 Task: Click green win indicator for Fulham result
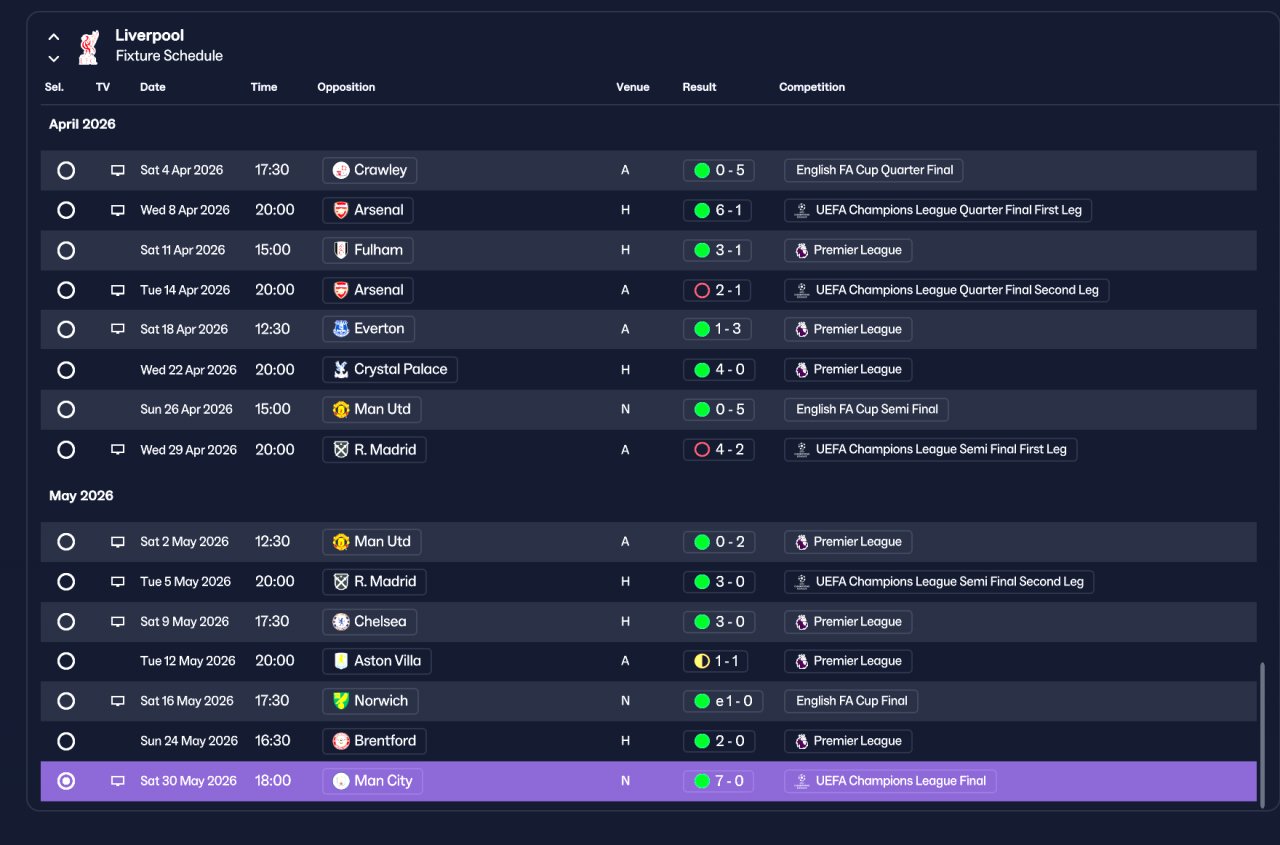tap(702, 250)
